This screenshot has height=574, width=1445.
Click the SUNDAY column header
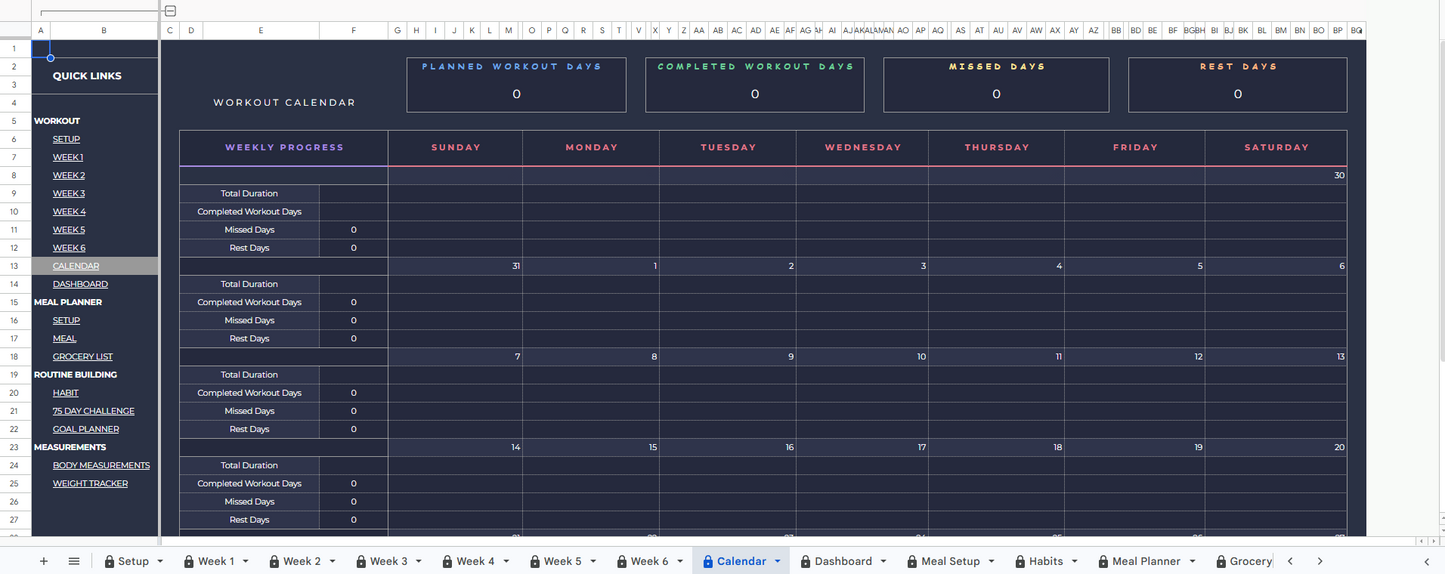456,148
